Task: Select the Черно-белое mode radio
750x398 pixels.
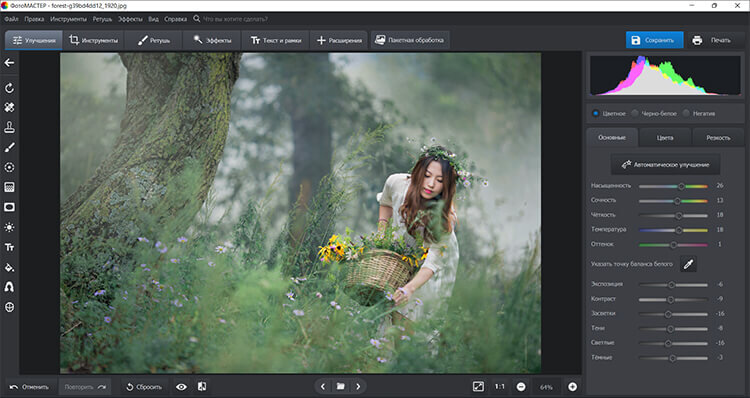Action: (x=635, y=113)
